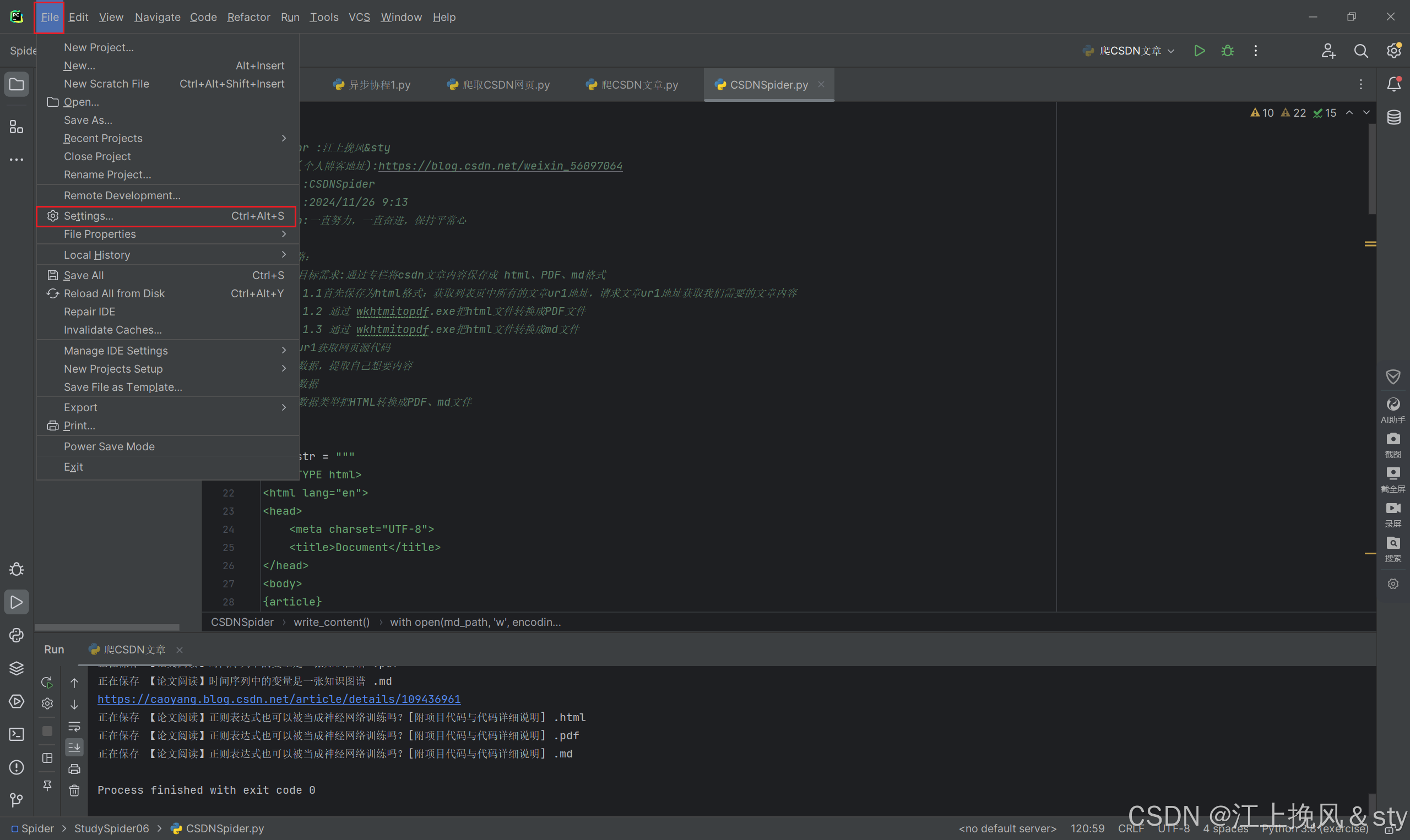This screenshot has width=1410, height=840.
Task: Click the UTF-8 encoding in status bar
Action: [x=1173, y=828]
